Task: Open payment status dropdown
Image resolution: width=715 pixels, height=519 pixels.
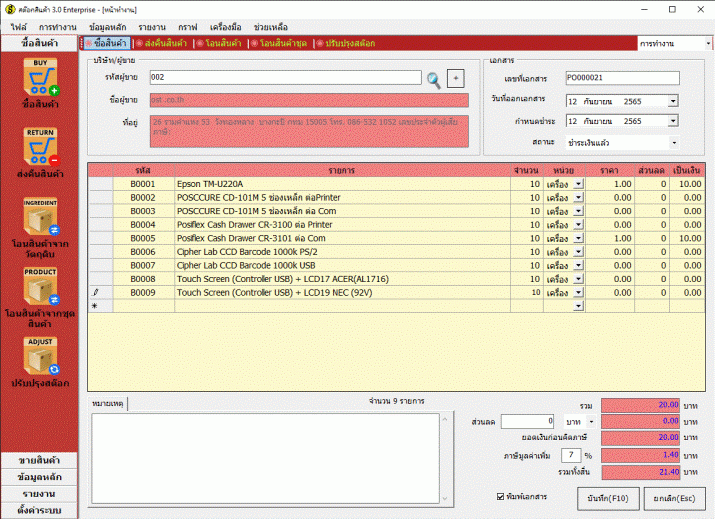Action: [x=674, y=143]
